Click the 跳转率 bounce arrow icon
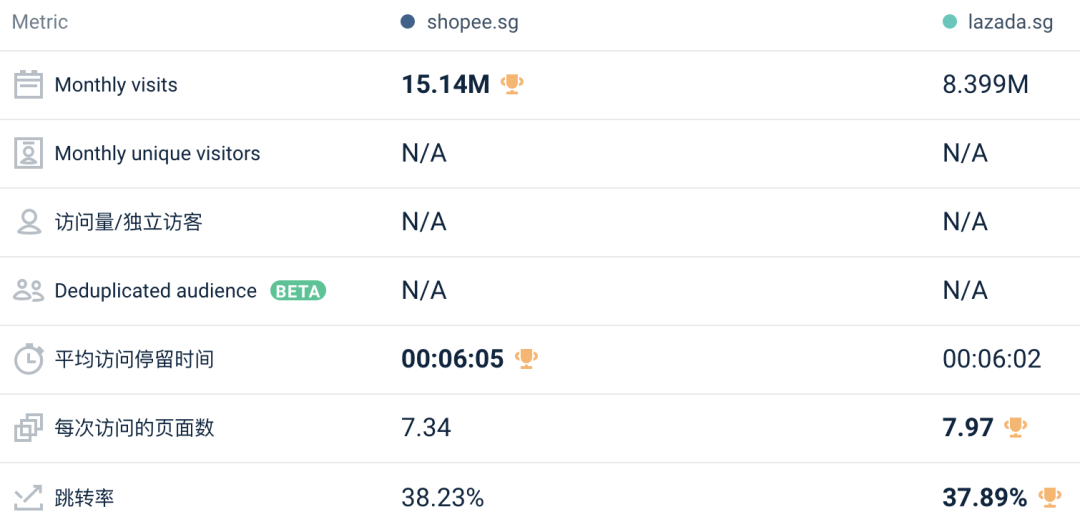Image resolution: width=1080 pixels, height=532 pixels. pyautogui.click(x=29, y=496)
